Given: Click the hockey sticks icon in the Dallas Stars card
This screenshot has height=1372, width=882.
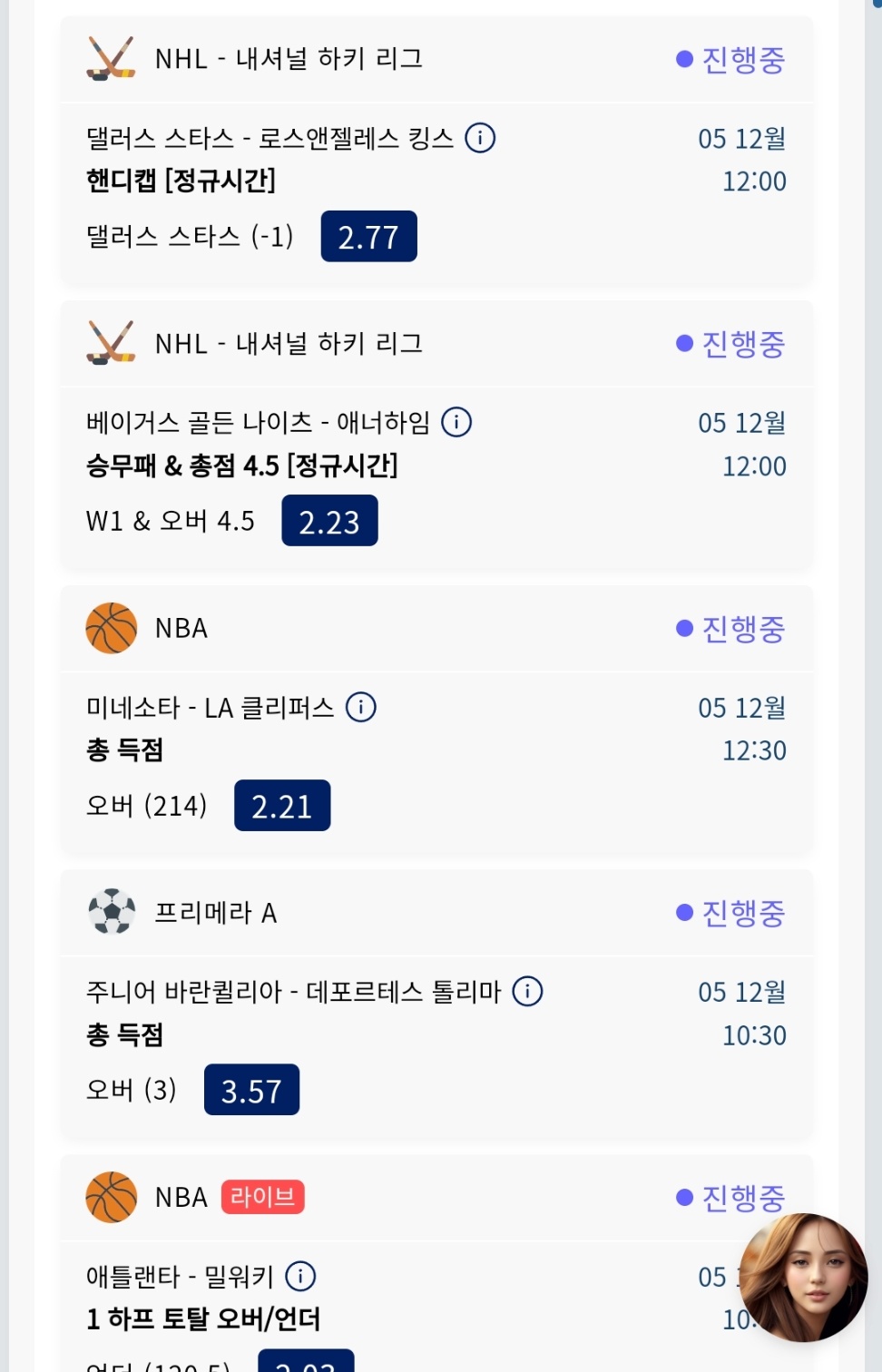Looking at the screenshot, I should [x=111, y=59].
